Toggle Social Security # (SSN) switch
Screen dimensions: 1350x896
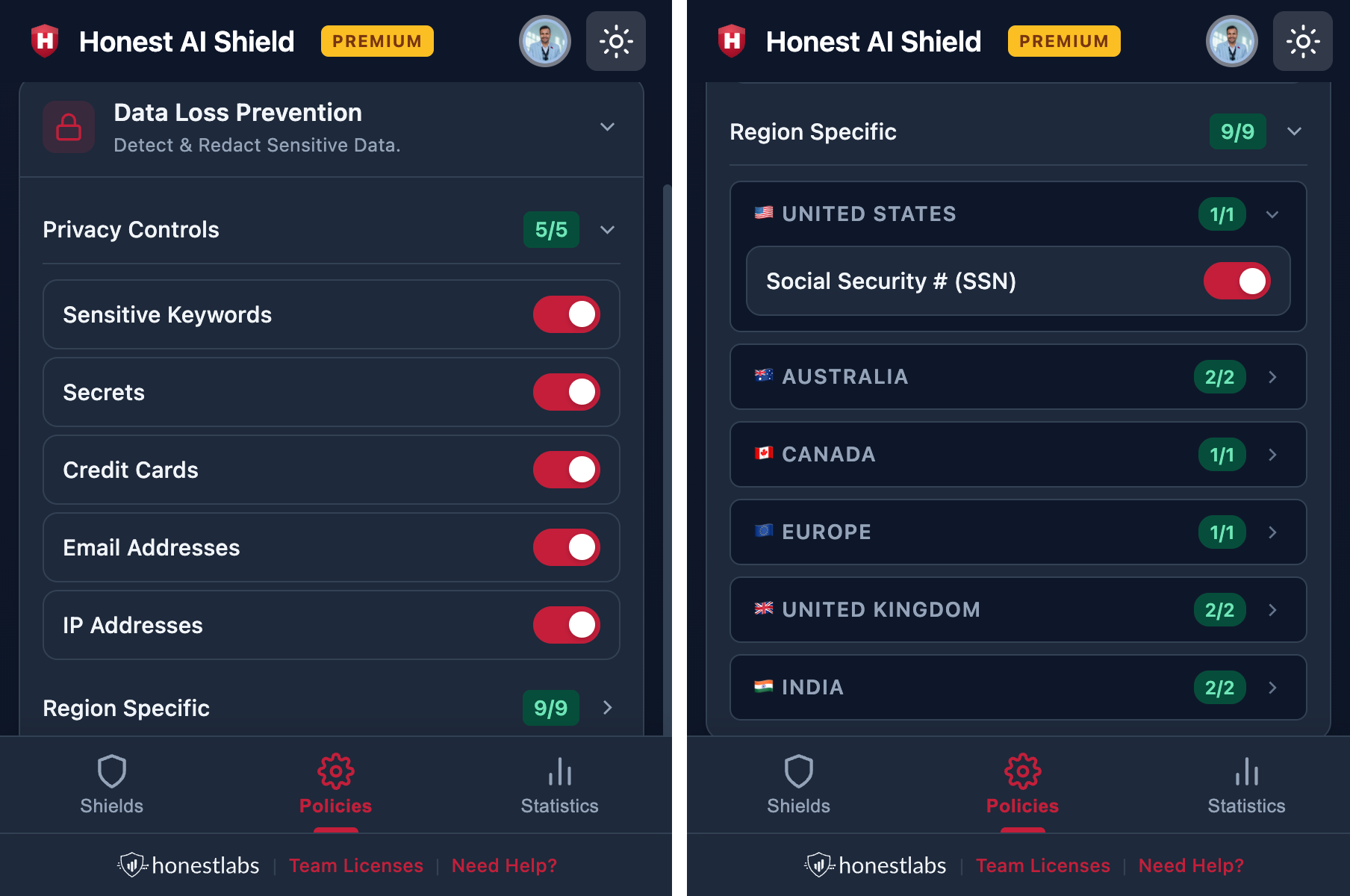[1237, 281]
